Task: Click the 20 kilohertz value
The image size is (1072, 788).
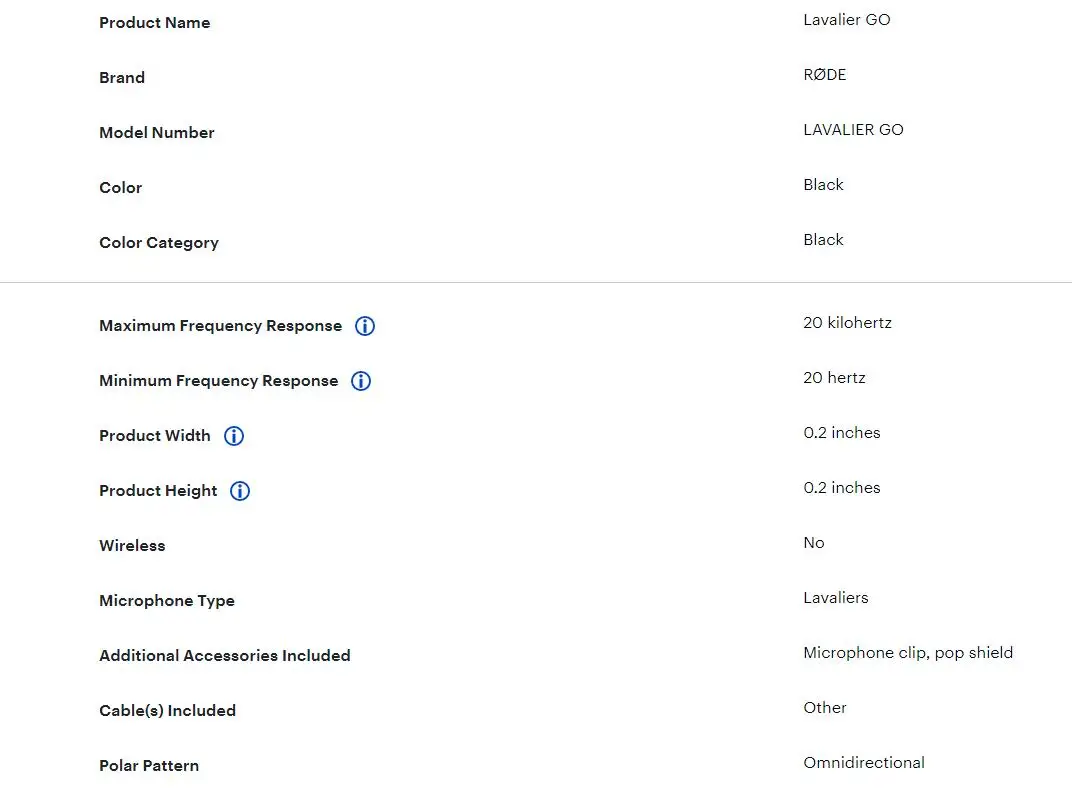Action: (x=847, y=323)
